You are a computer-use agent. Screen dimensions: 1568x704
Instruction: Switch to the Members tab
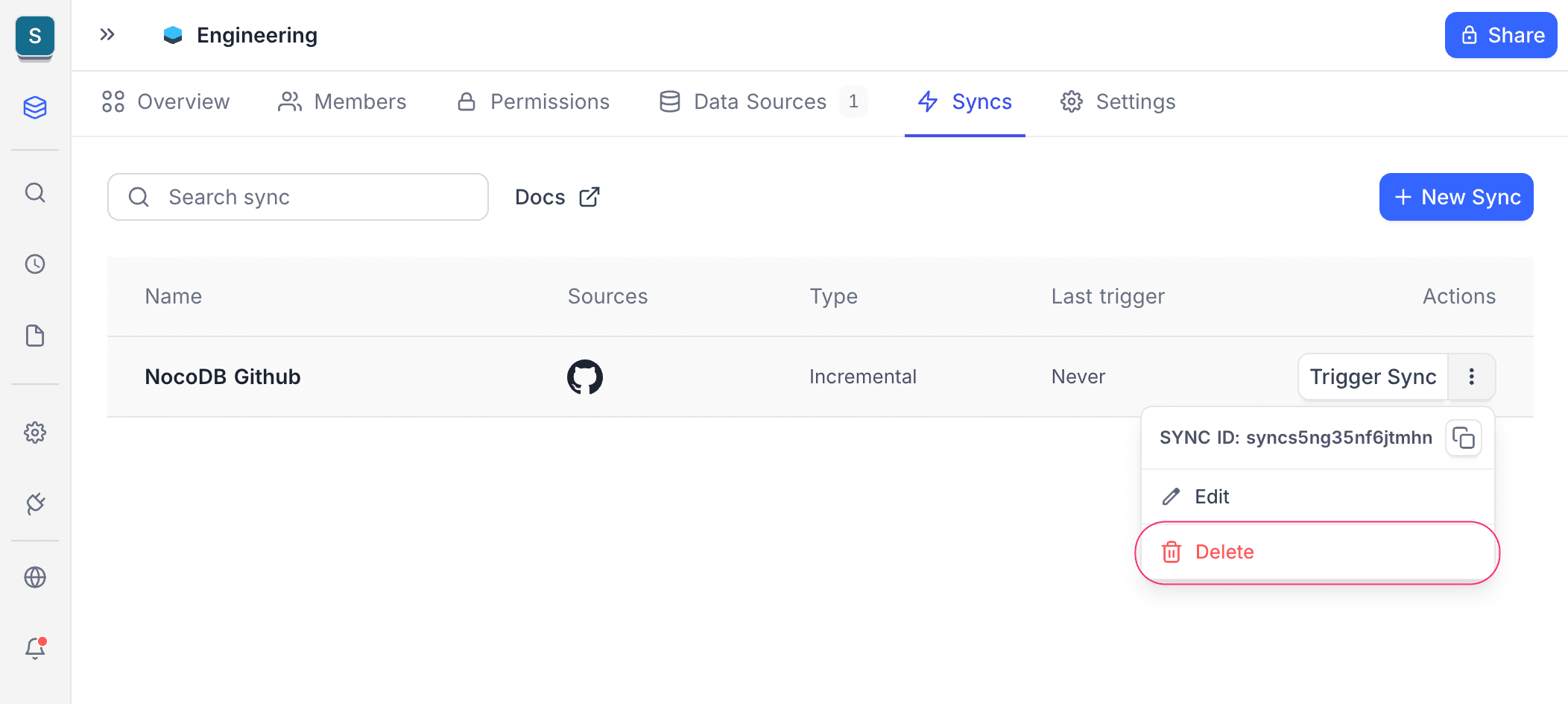pyautogui.click(x=342, y=101)
